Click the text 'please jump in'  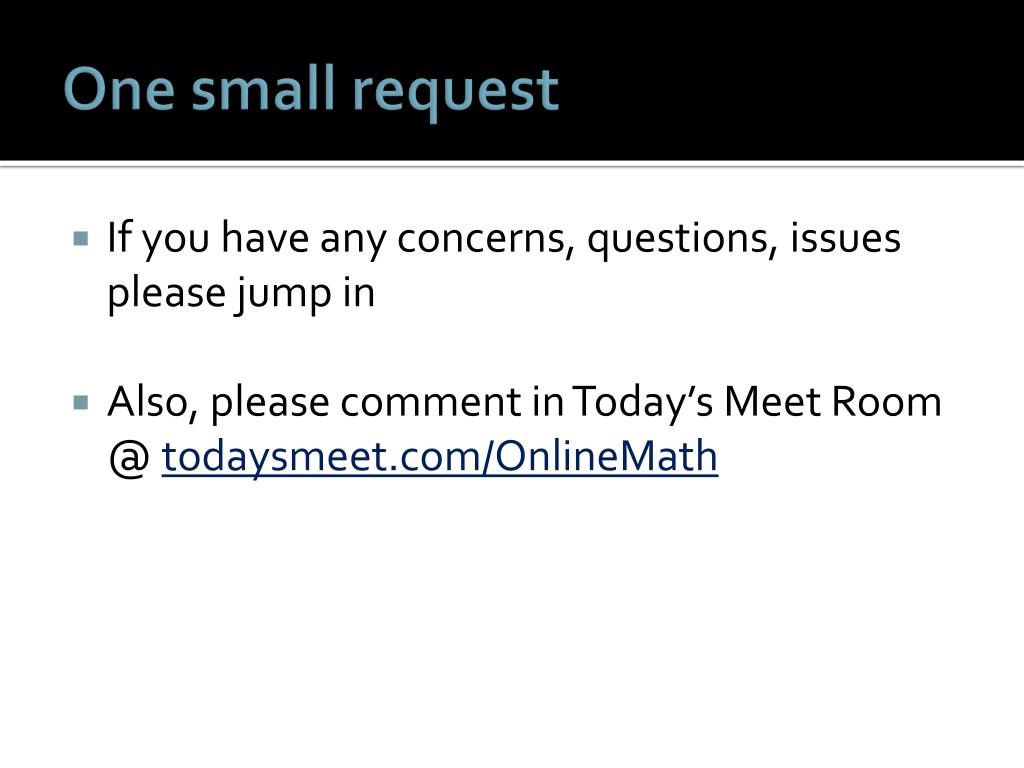tap(241, 293)
